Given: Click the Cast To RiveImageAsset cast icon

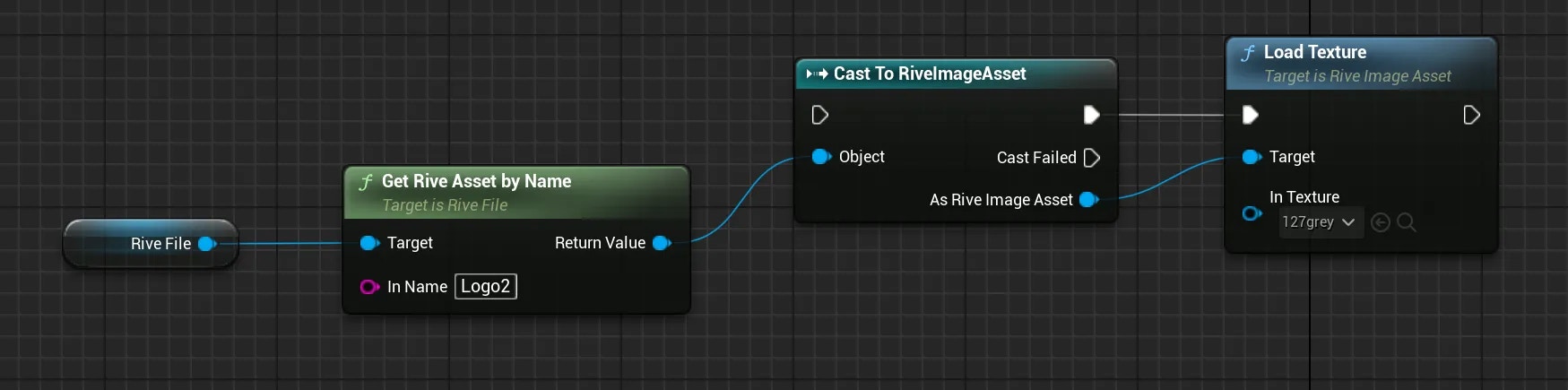Looking at the screenshot, I should tap(817, 74).
